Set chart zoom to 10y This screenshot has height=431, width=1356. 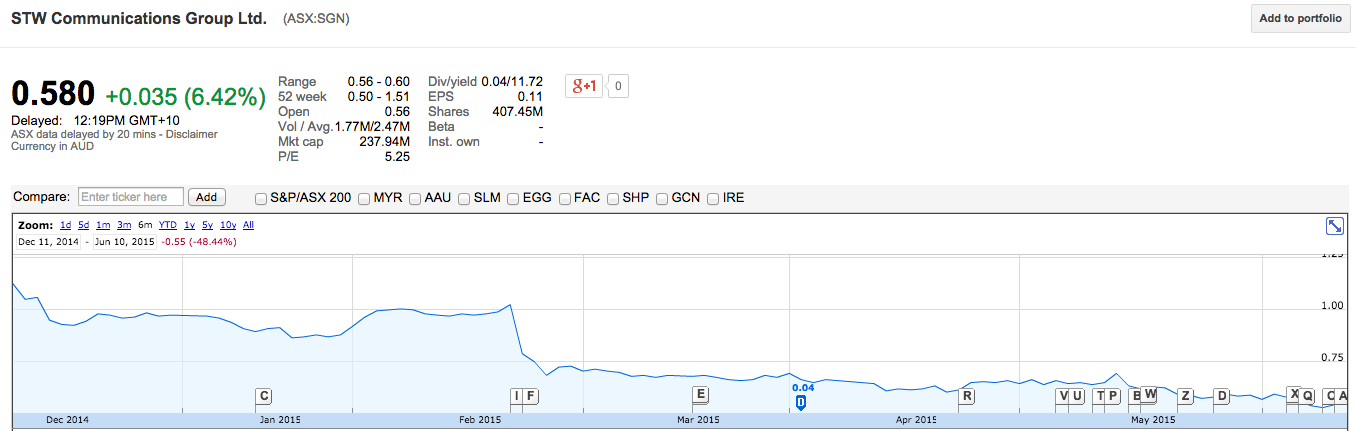228,225
